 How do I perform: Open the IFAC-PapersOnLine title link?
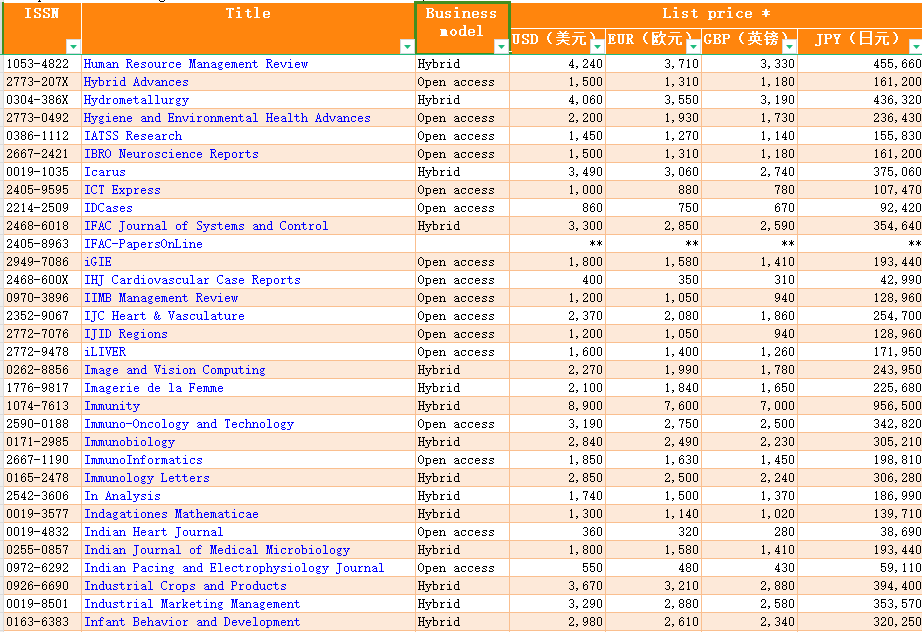[143, 244]
